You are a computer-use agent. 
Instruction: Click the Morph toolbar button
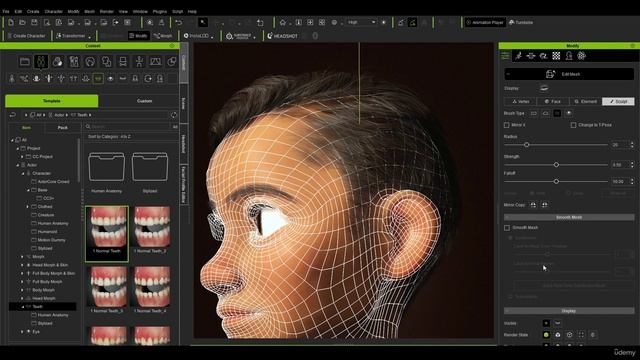(x=163, y=36)
